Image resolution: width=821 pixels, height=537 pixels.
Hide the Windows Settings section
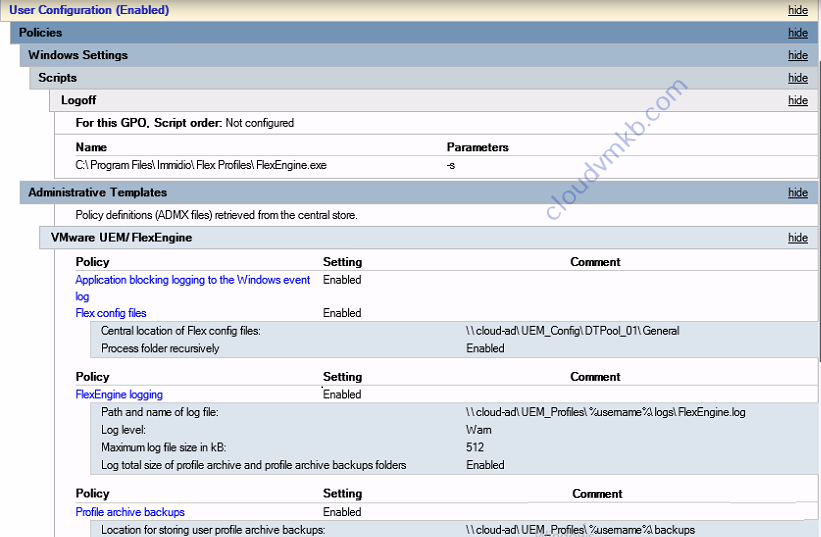pos(797,55)
